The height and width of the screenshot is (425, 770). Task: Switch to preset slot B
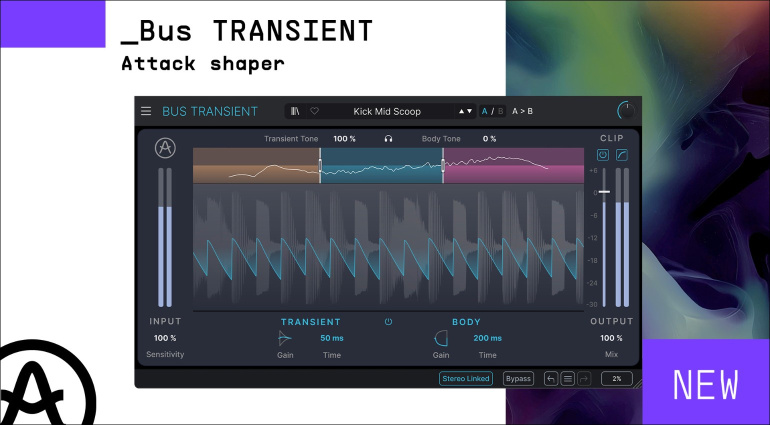click(500, 111)
